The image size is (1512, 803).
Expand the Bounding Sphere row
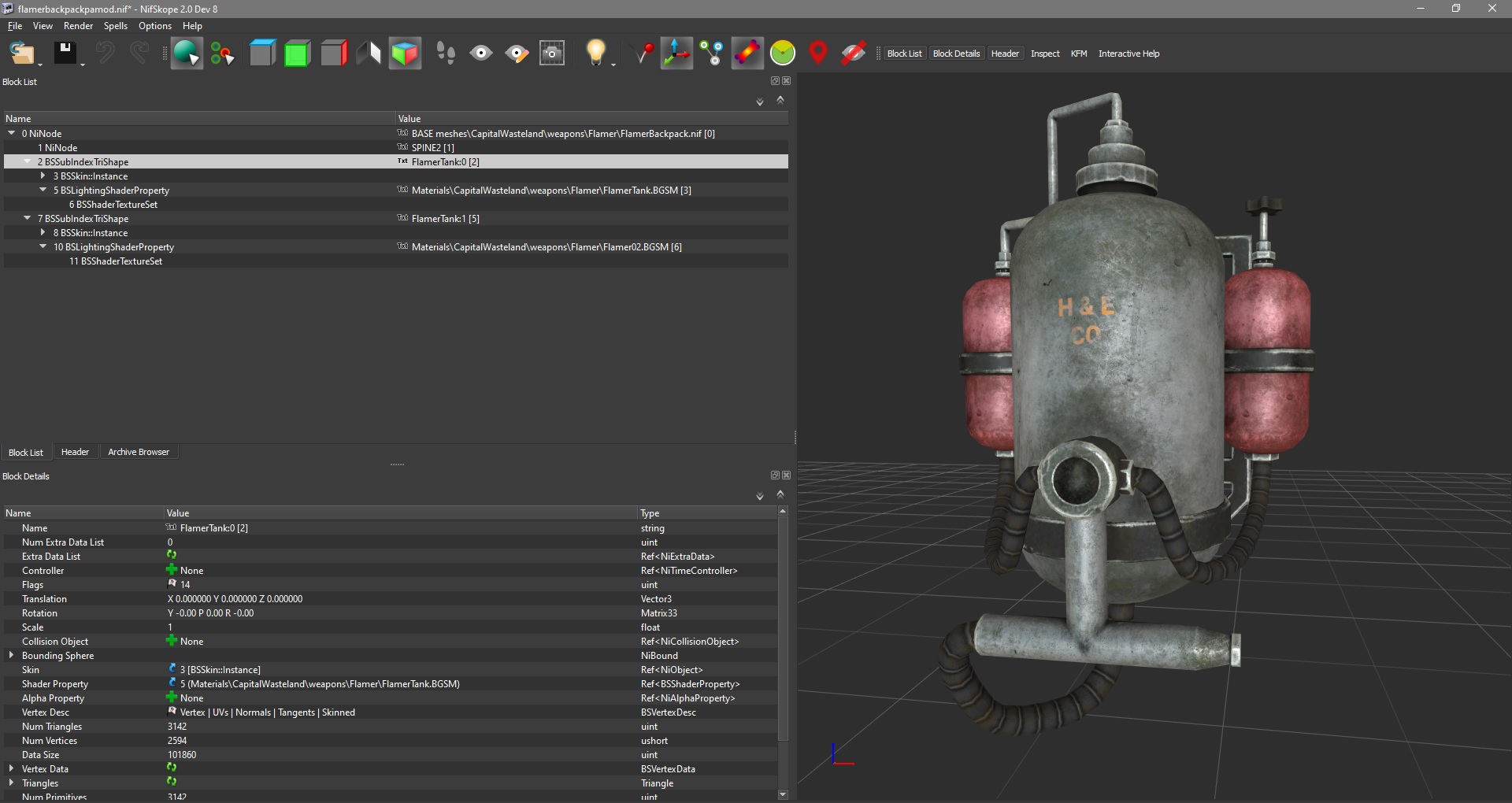pyautogui.click(x=11, y=655)
